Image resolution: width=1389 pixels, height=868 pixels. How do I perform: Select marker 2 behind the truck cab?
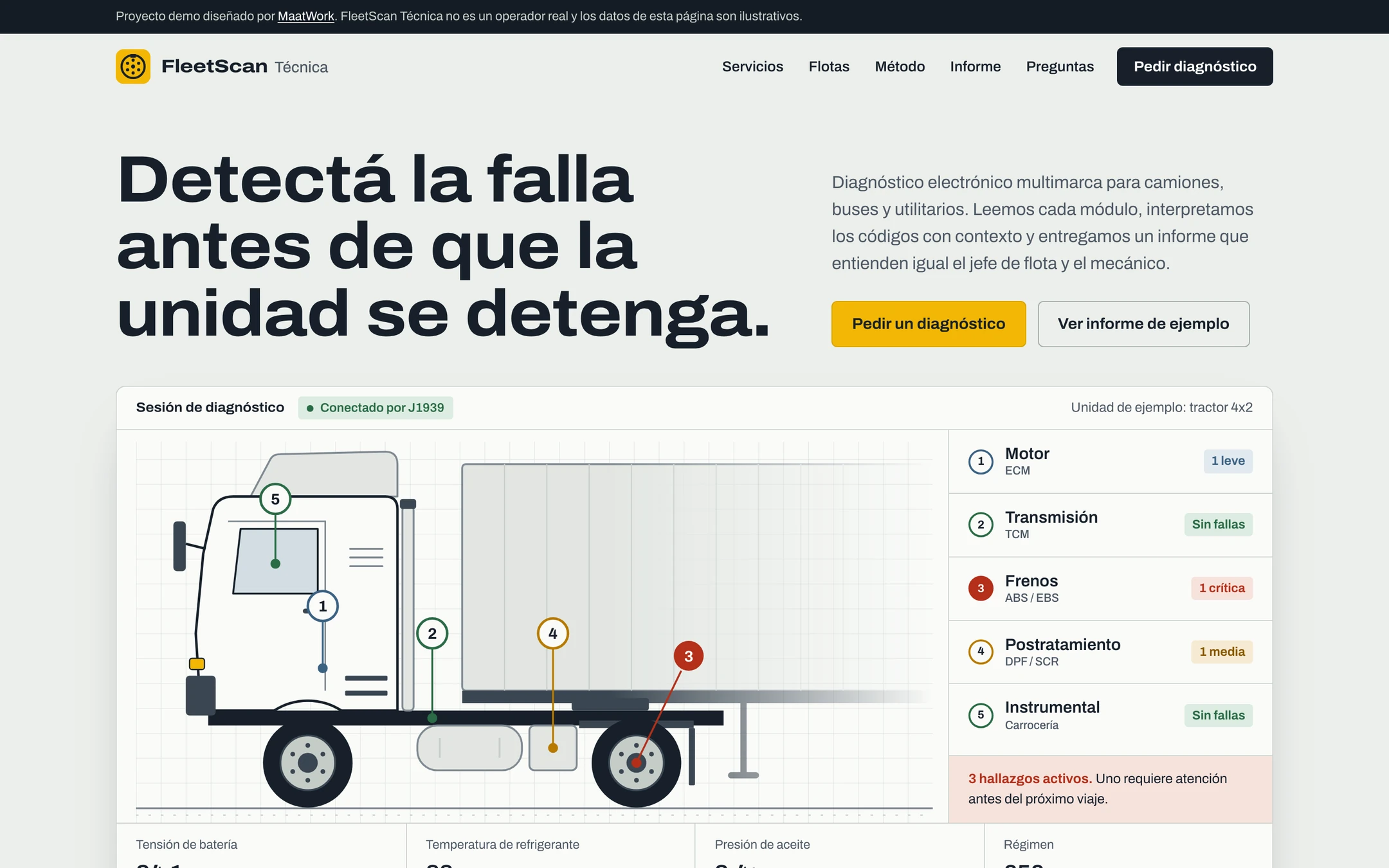[x=432, y=633]
